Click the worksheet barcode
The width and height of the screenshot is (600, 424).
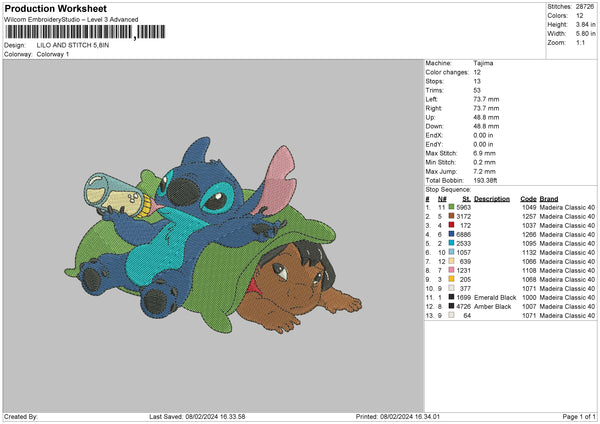click(x=85, y=32)
